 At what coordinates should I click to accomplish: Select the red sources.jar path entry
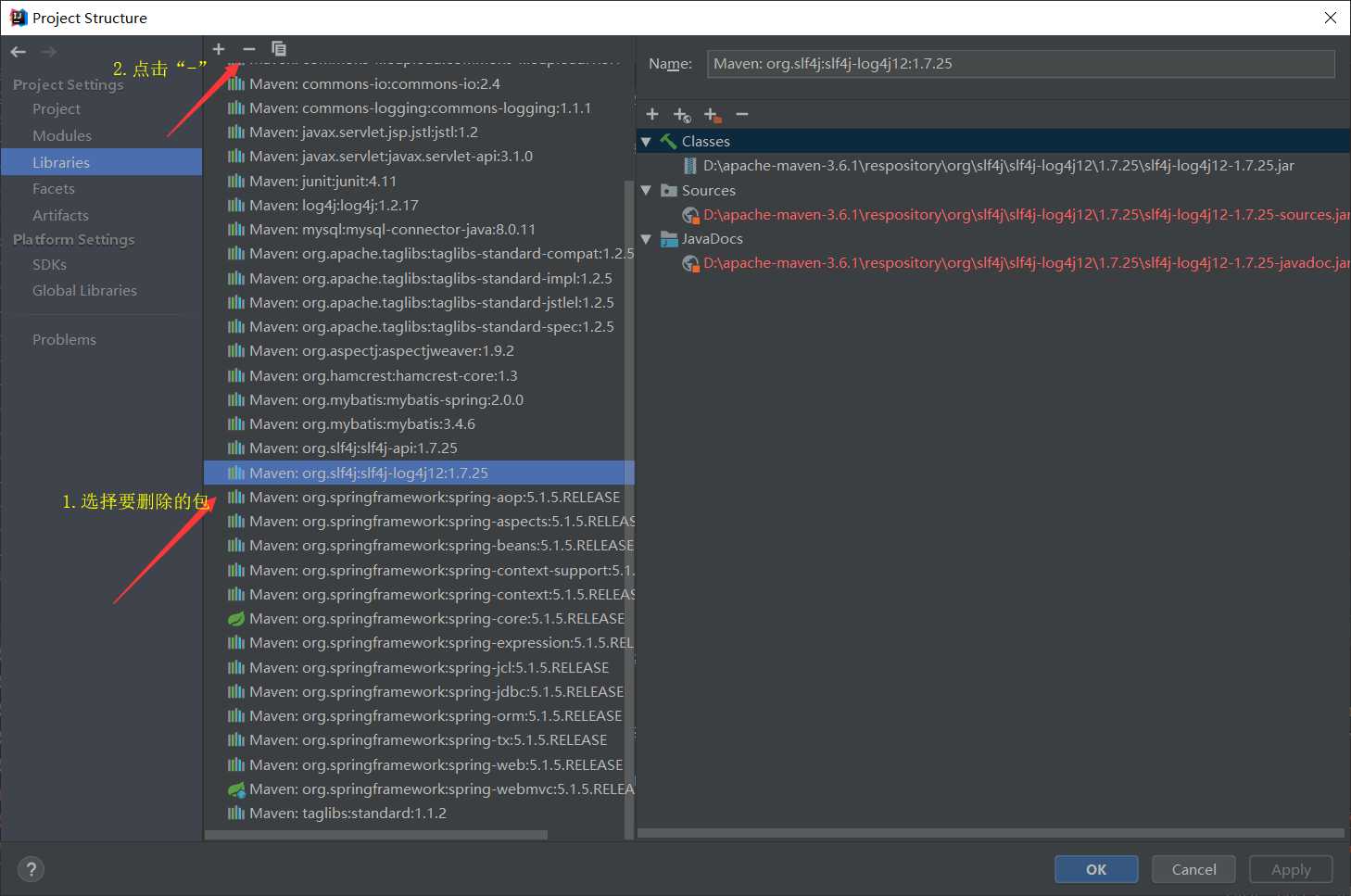click(x=1026, y=215)
